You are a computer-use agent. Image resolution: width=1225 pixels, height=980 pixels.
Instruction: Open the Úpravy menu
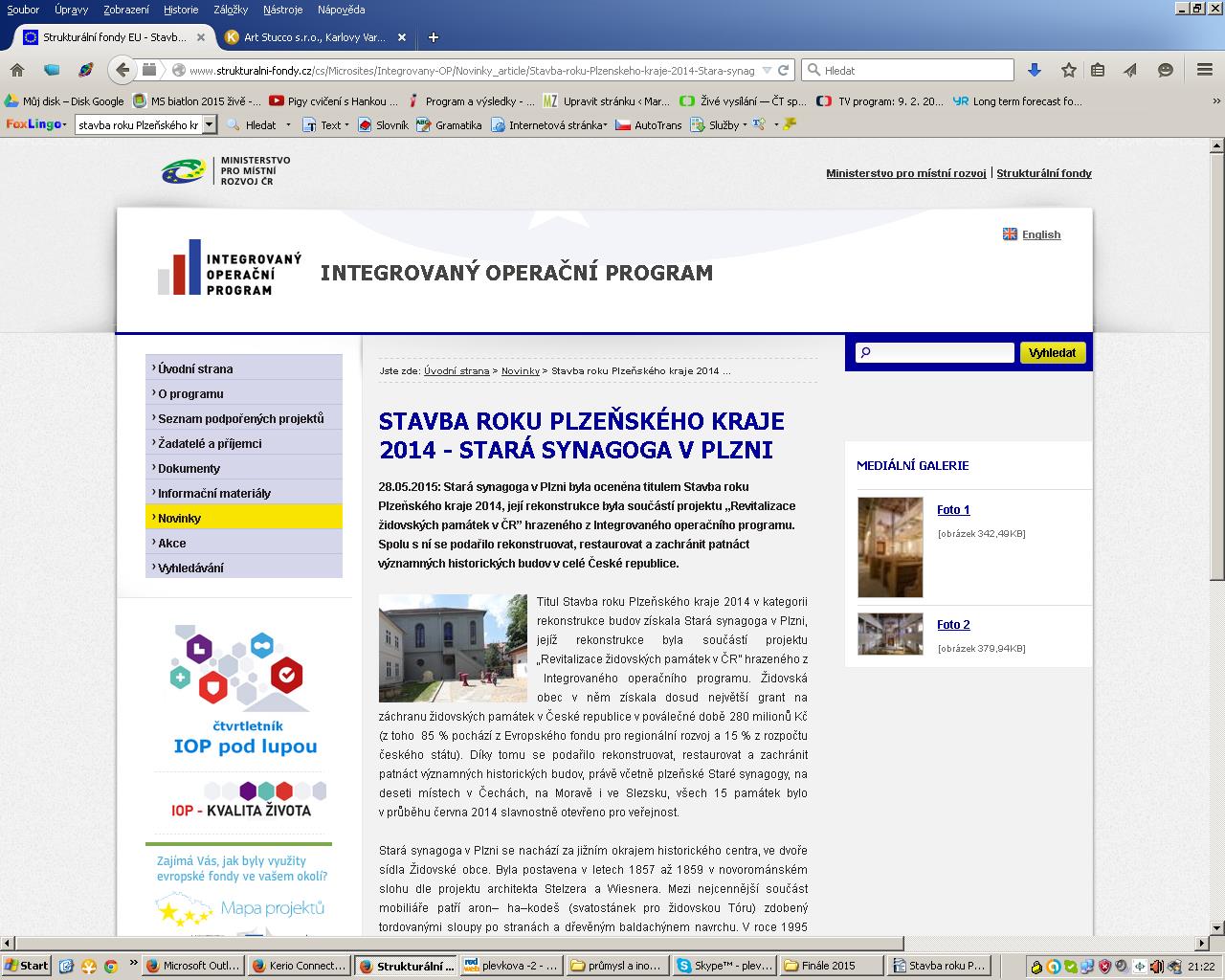pyautogui.click(x=71, y=10)
